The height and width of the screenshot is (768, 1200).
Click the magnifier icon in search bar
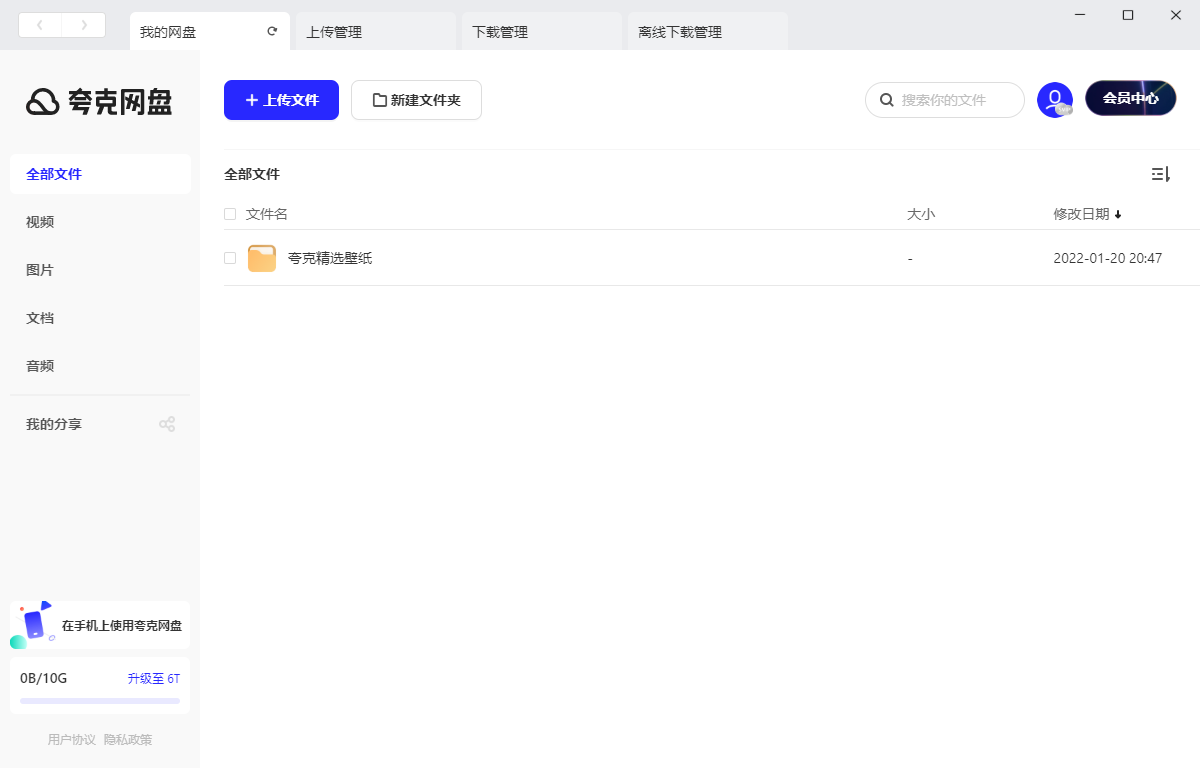(x=887, y=100)
